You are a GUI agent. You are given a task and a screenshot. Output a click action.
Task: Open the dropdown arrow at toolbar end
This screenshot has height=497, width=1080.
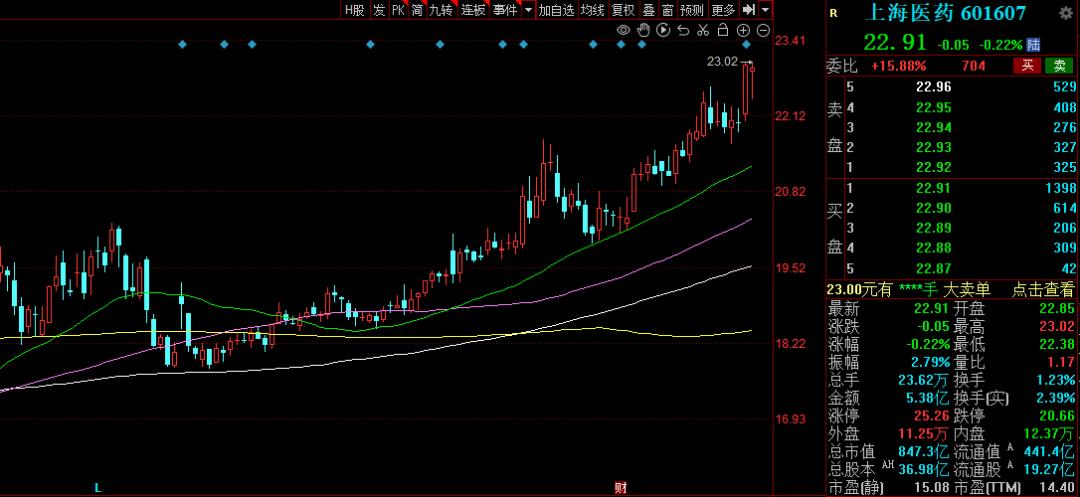pos(765,10)
